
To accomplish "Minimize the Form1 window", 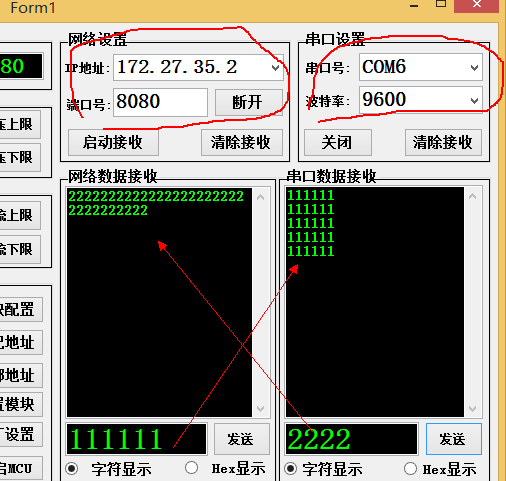I will [x=414, y=6].
